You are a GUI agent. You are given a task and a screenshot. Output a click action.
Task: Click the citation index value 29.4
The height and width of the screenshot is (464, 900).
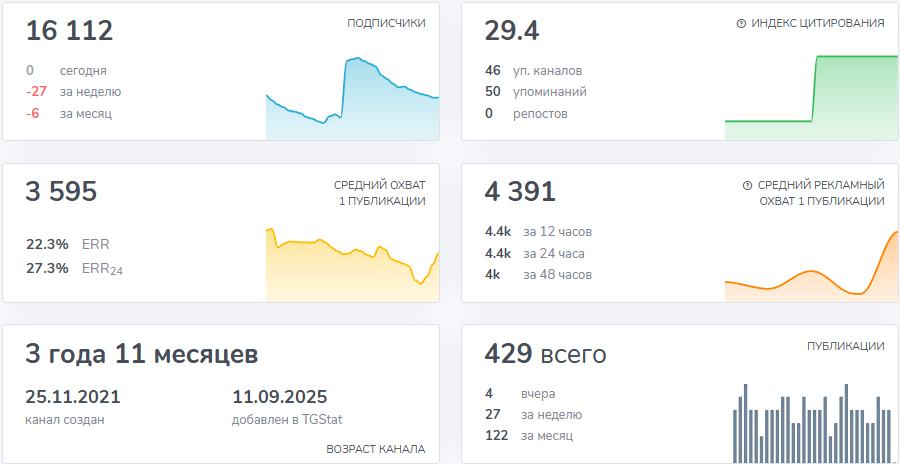(512, 30)
